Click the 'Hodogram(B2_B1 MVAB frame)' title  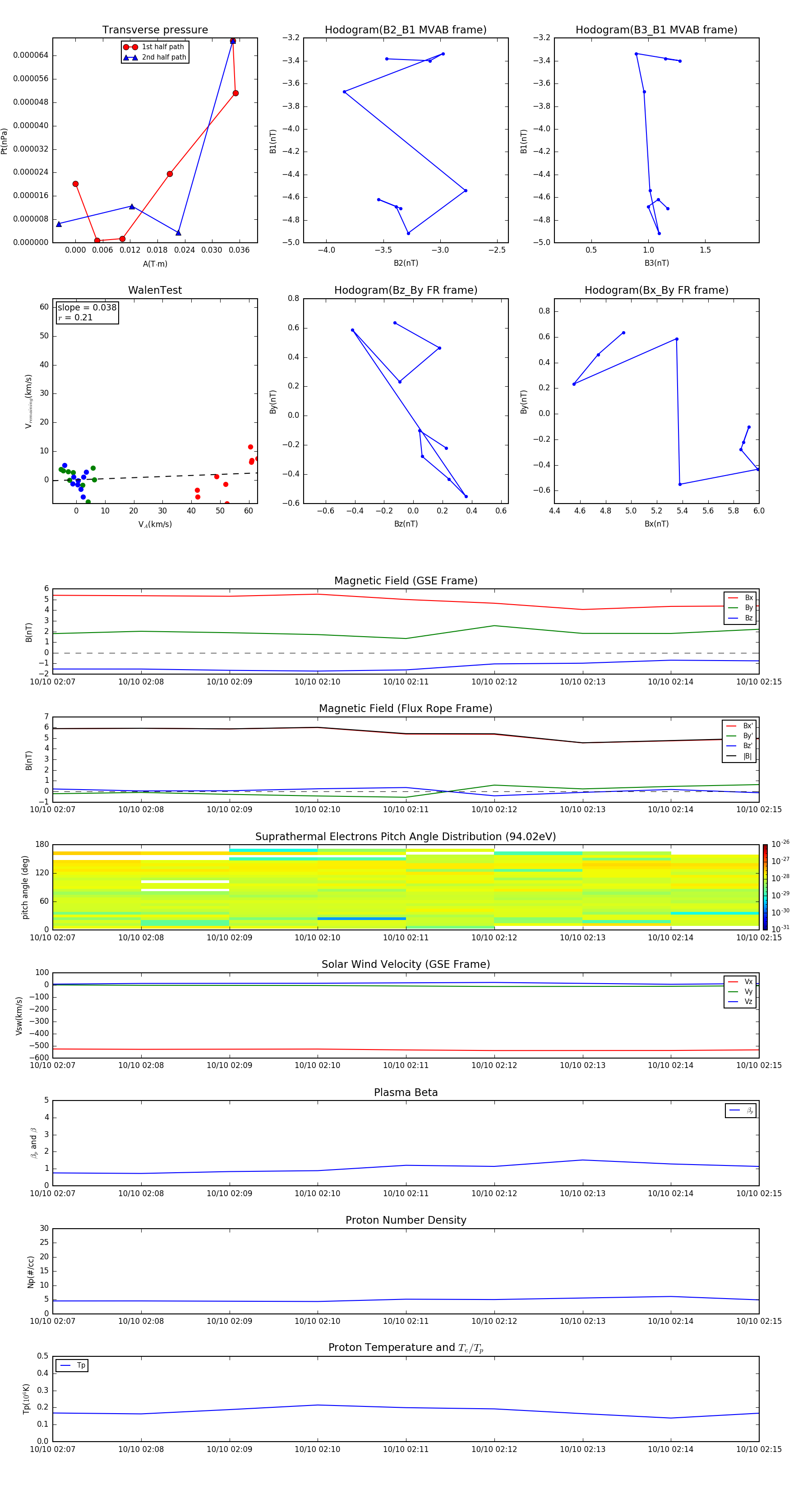click(406, 29)
